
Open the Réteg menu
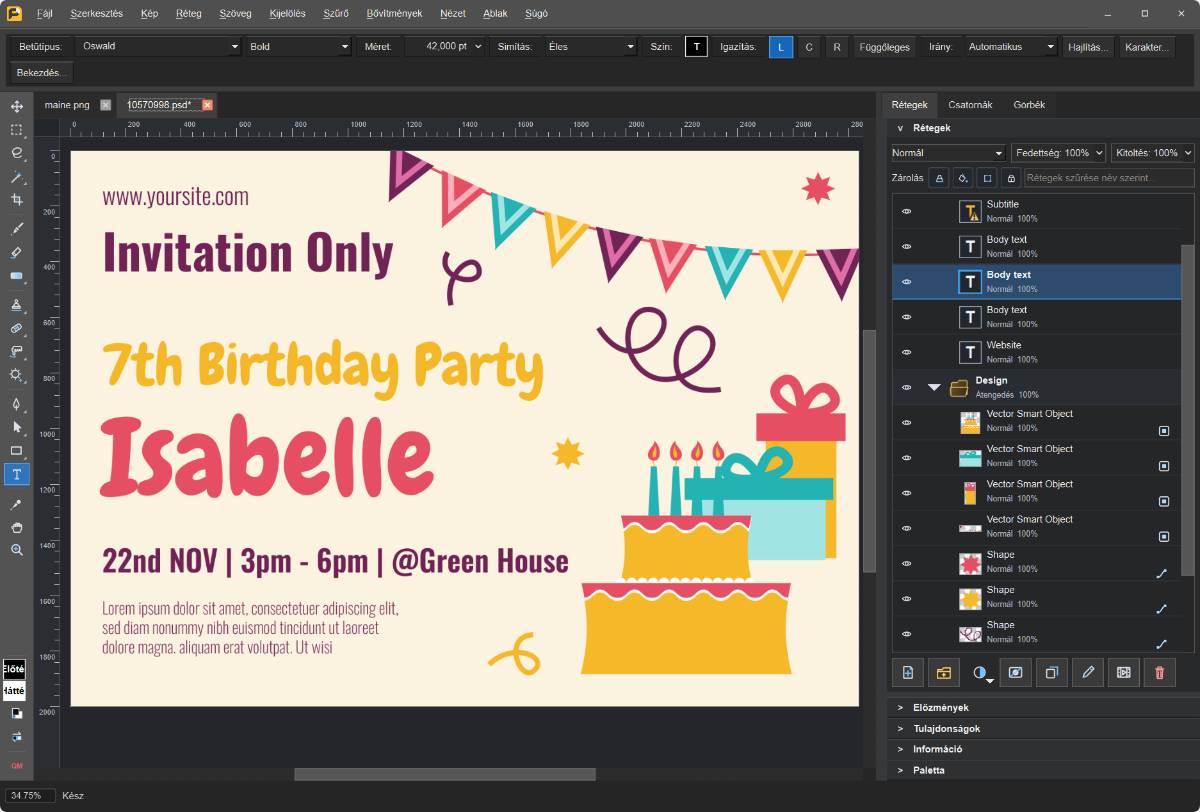(x=188, y=14)
